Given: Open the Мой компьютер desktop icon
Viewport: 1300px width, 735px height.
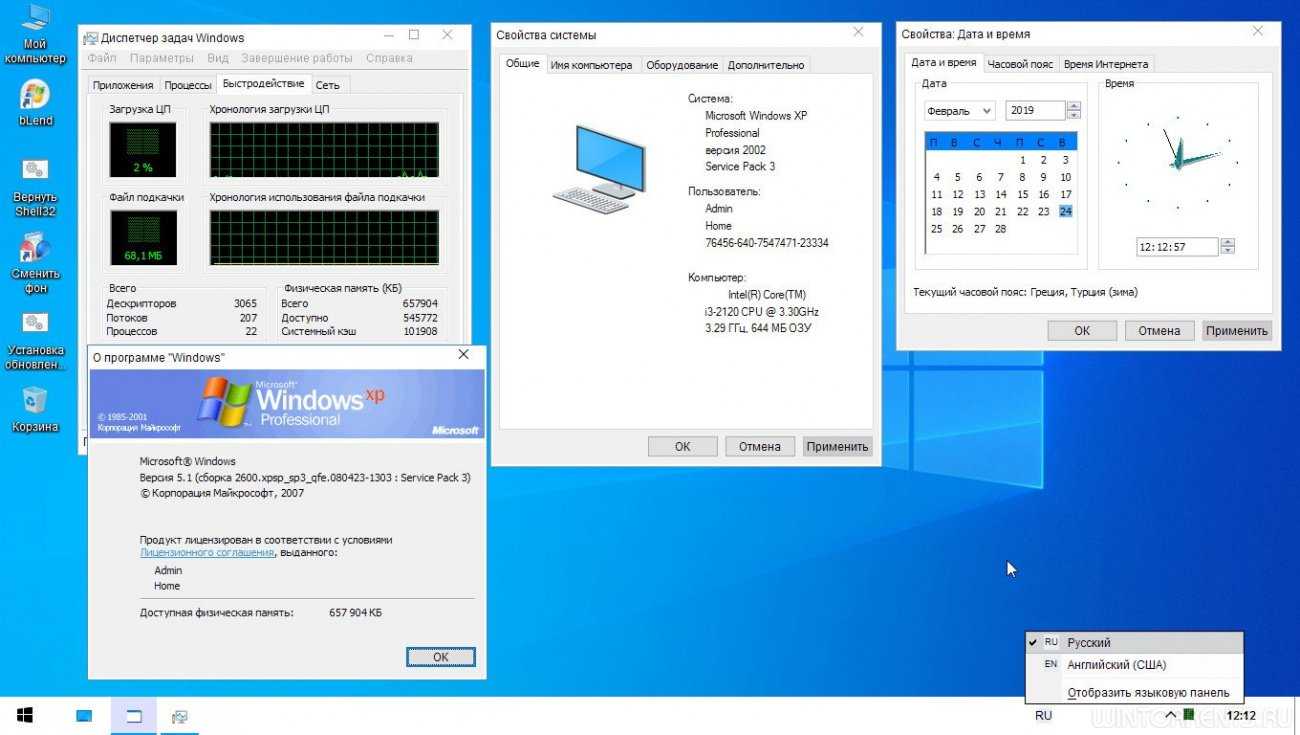Looking at the screenshot, I should 35,33.
